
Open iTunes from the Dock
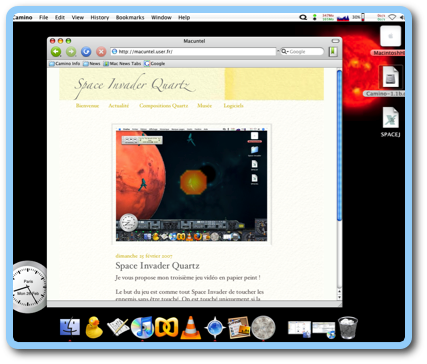142,327
